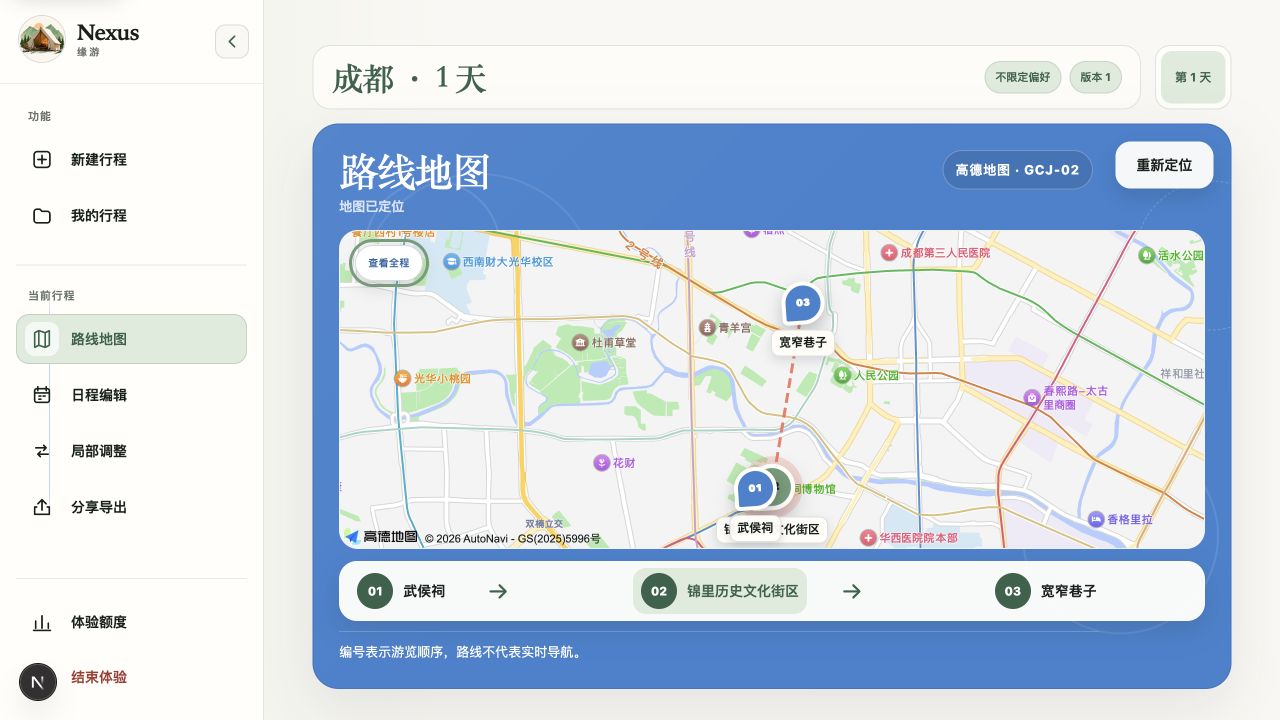Click 成都第三人民医院 hospital icon on map
The height and width of the screenshot is (720, 1280).
(x=888, y=253)
